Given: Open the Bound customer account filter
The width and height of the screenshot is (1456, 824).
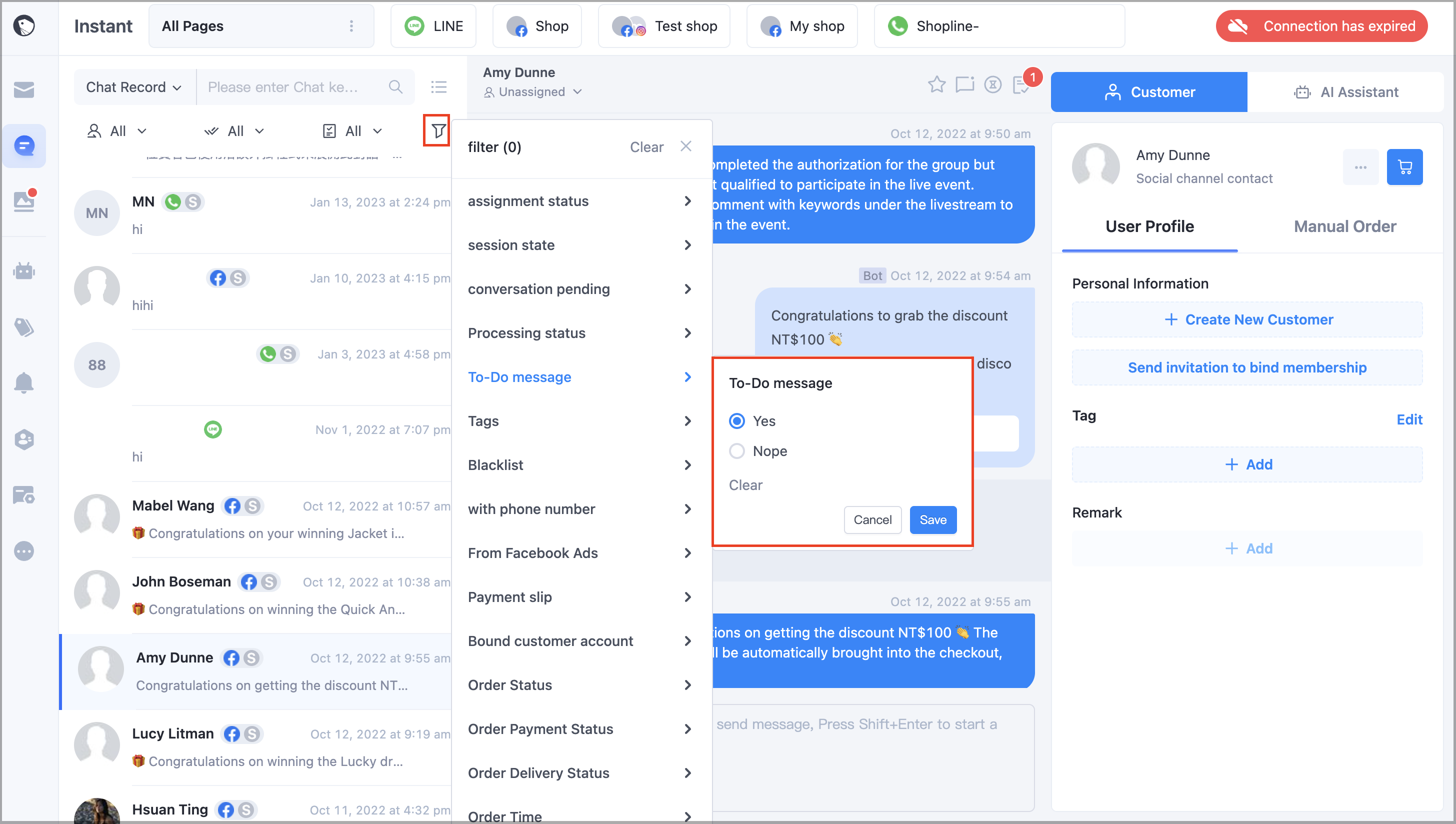Looking at the screenshot, I should pyautogui.click(x=580, y=640).
